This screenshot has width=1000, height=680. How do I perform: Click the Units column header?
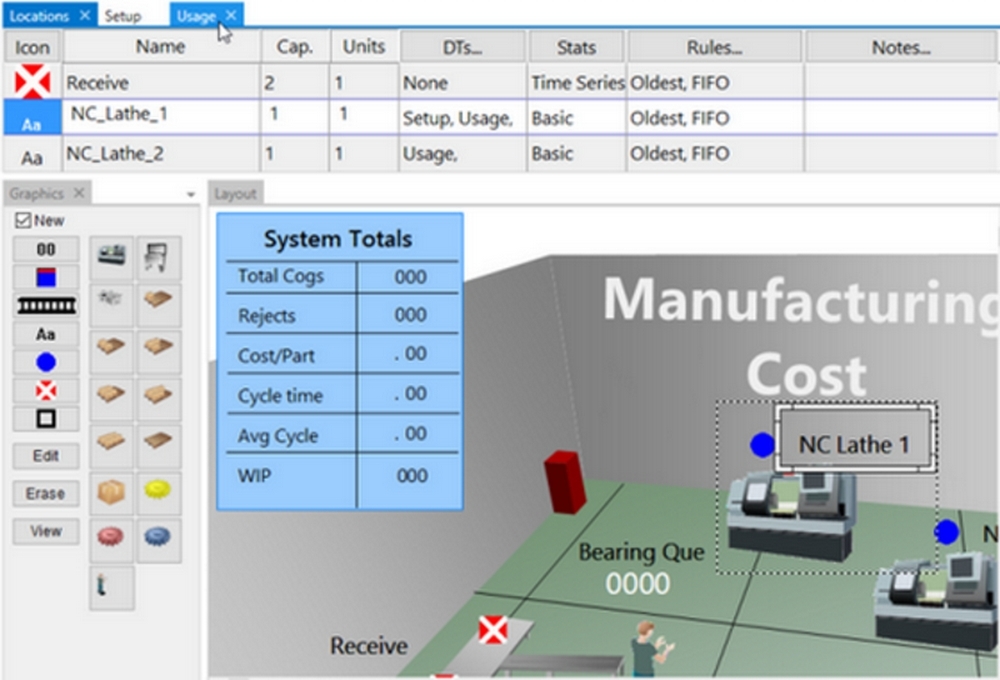(364, 47)
